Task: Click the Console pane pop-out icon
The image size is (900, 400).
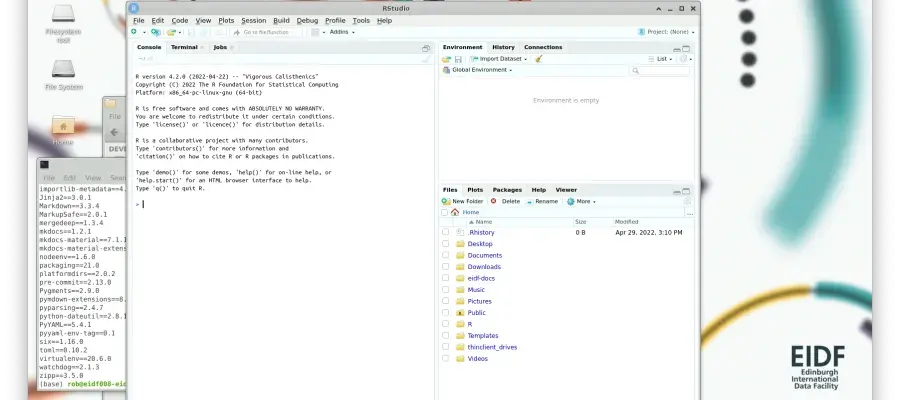Action: pyautogui.click(x=426, y=49)
